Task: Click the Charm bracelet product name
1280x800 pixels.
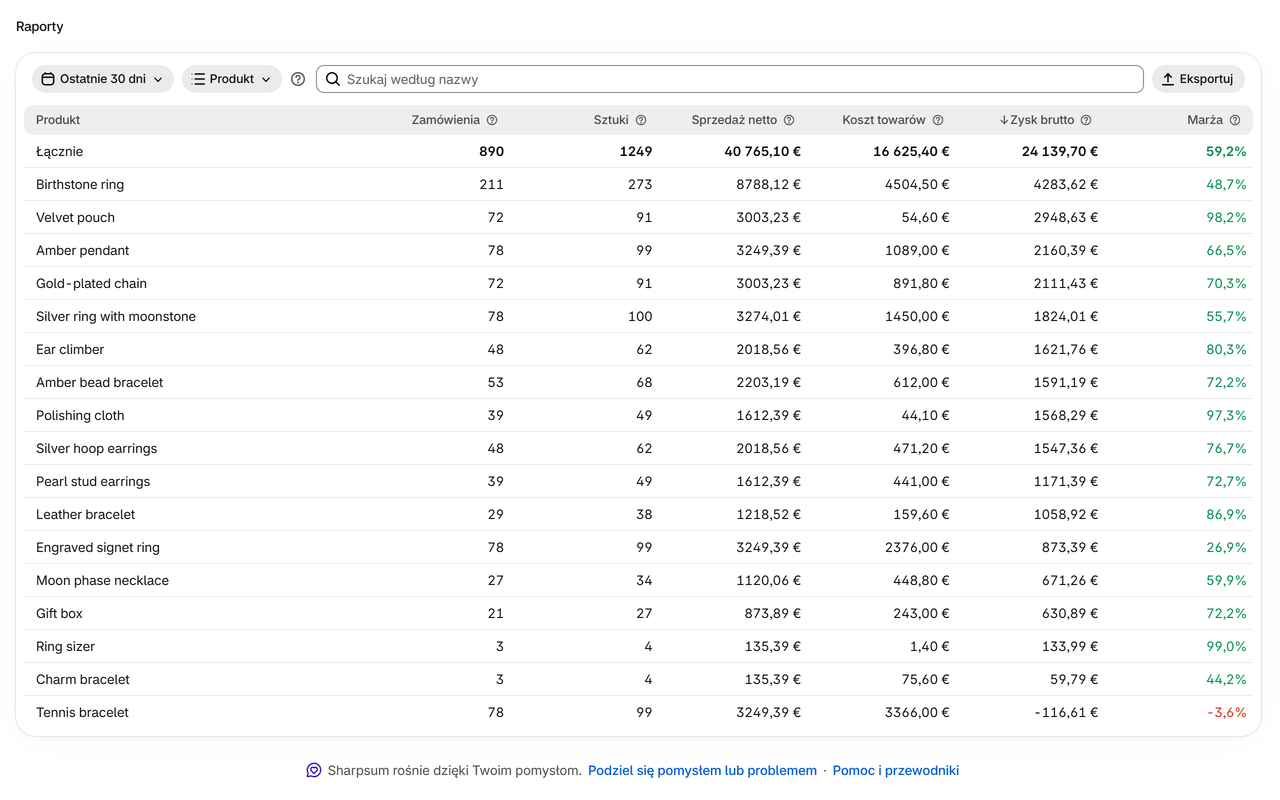Action: point(83,679)
